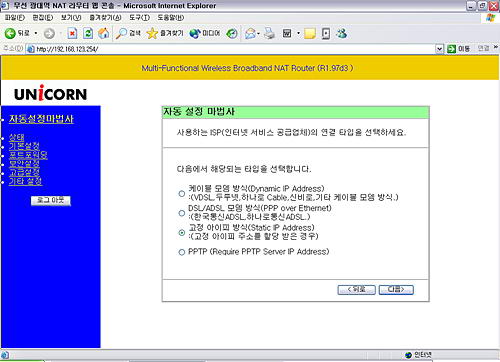Click the 다음> next wizard button
The height and width of the screenshot is (362, 500).
point(396,290)
